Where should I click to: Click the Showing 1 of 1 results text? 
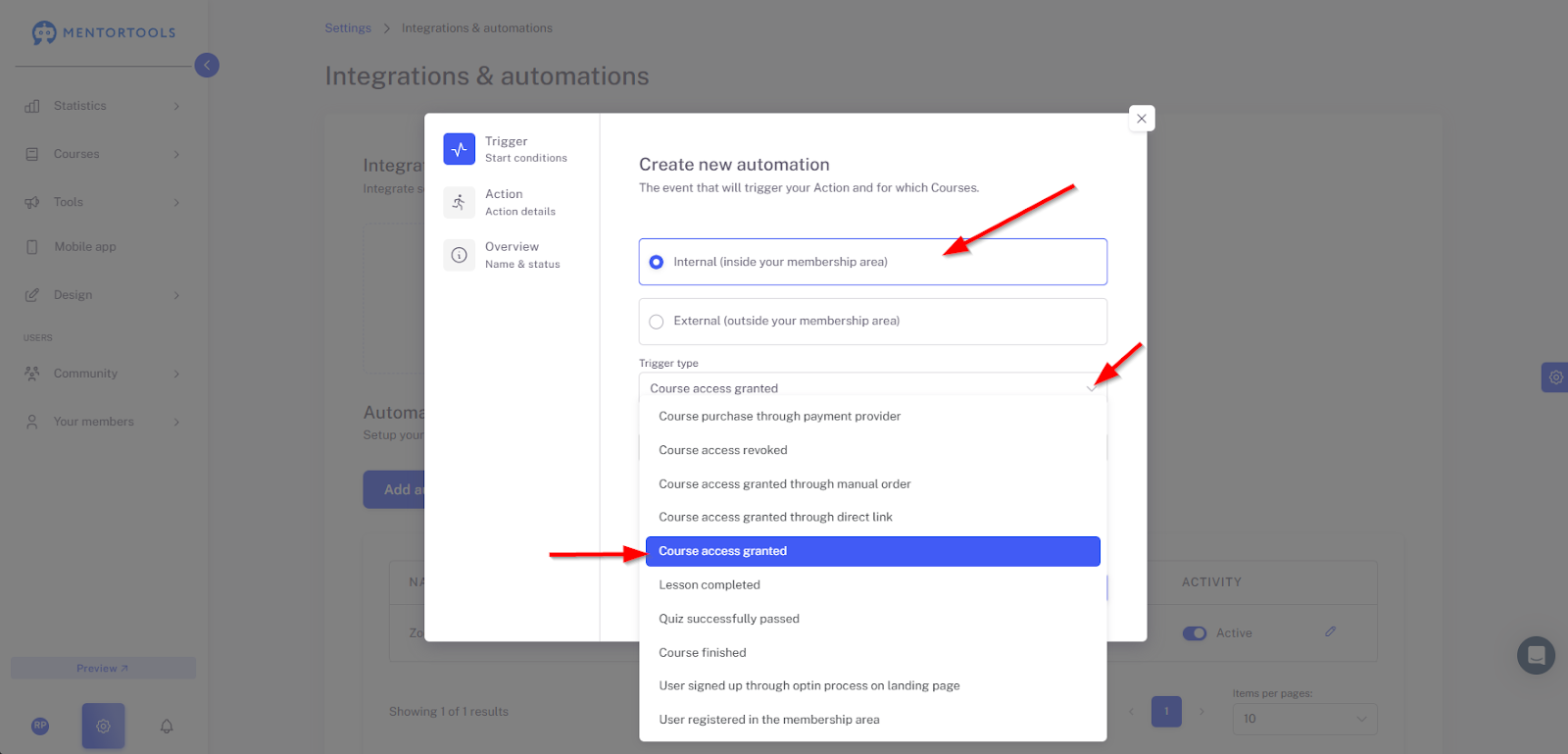[449, 712]
